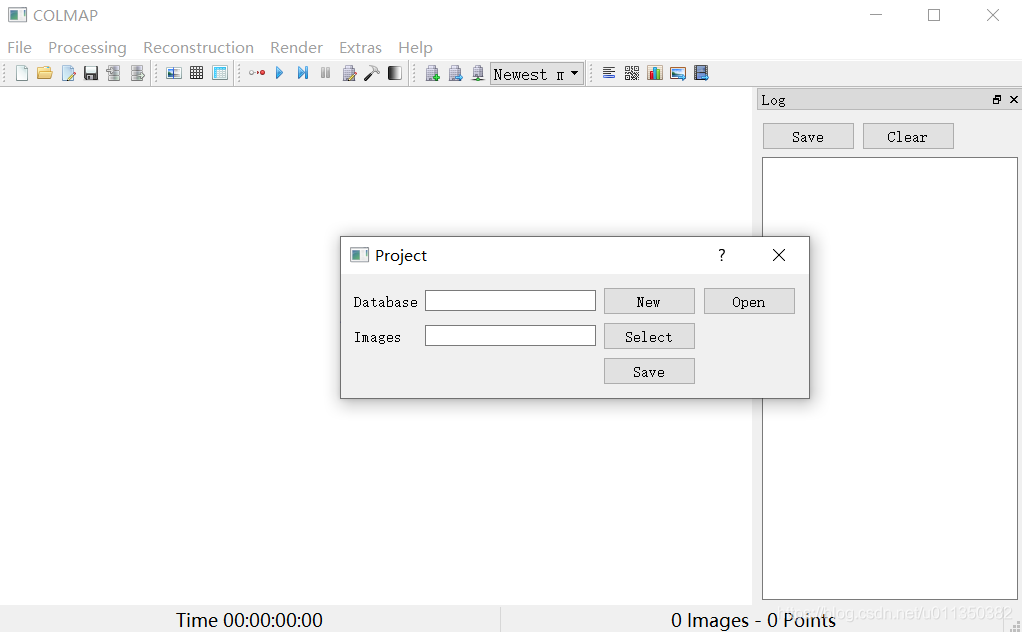Grab an image with the screenshot icon
The image size is (1022, 632).
click(677, 72)
